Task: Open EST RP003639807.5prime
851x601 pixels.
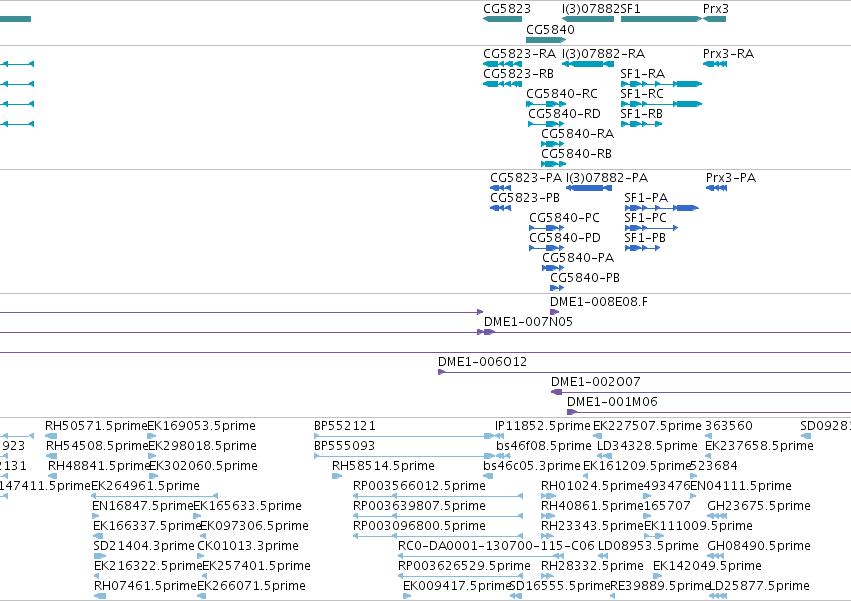Action: tap(419, 506)
